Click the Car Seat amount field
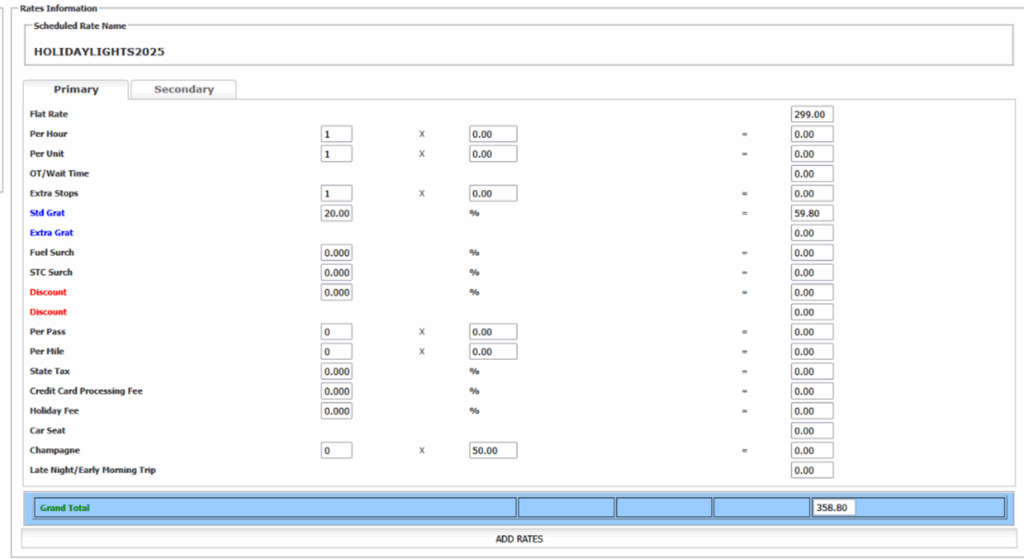 coord(811,431)
